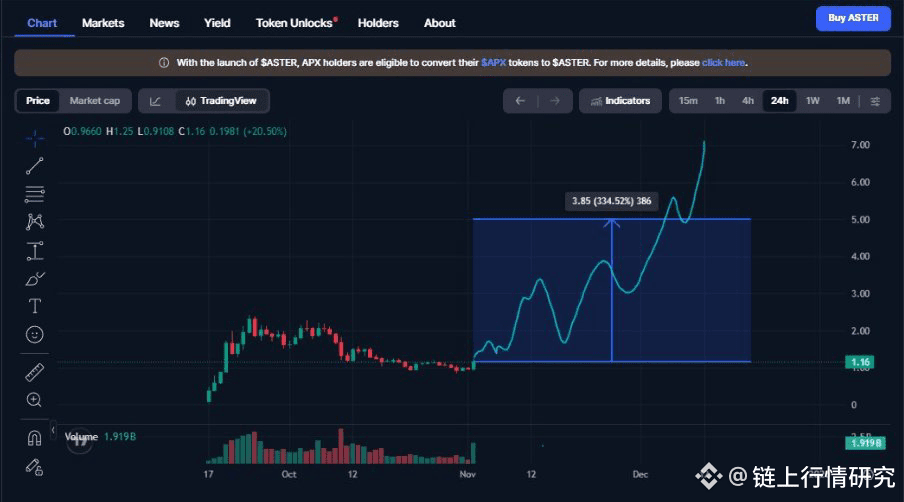904x502 pixels.
Task: Select the trend line drawing tool
Action: point(34,165)
